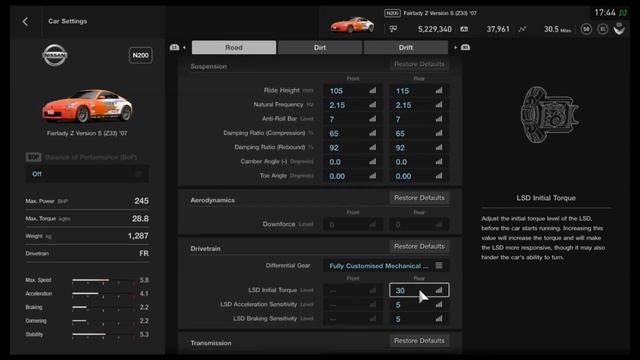Click the Differential Gear list icon
Image resolution: width=640 pixels, height=360 pixels.
pyautogui.click(x=439, y=266)
